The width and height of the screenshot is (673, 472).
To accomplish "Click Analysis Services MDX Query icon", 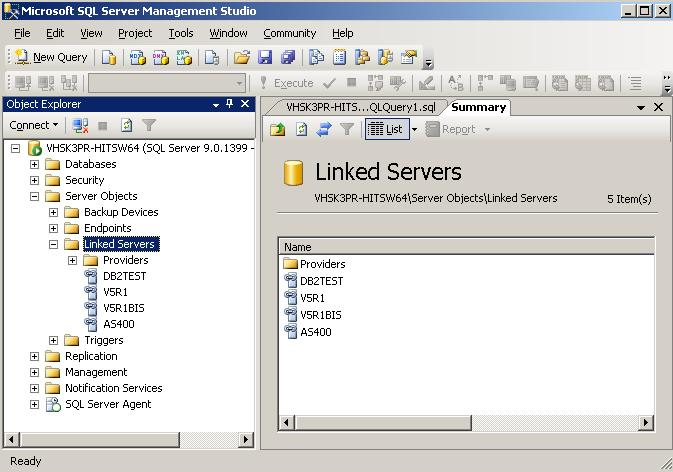I will pos(138,57).
